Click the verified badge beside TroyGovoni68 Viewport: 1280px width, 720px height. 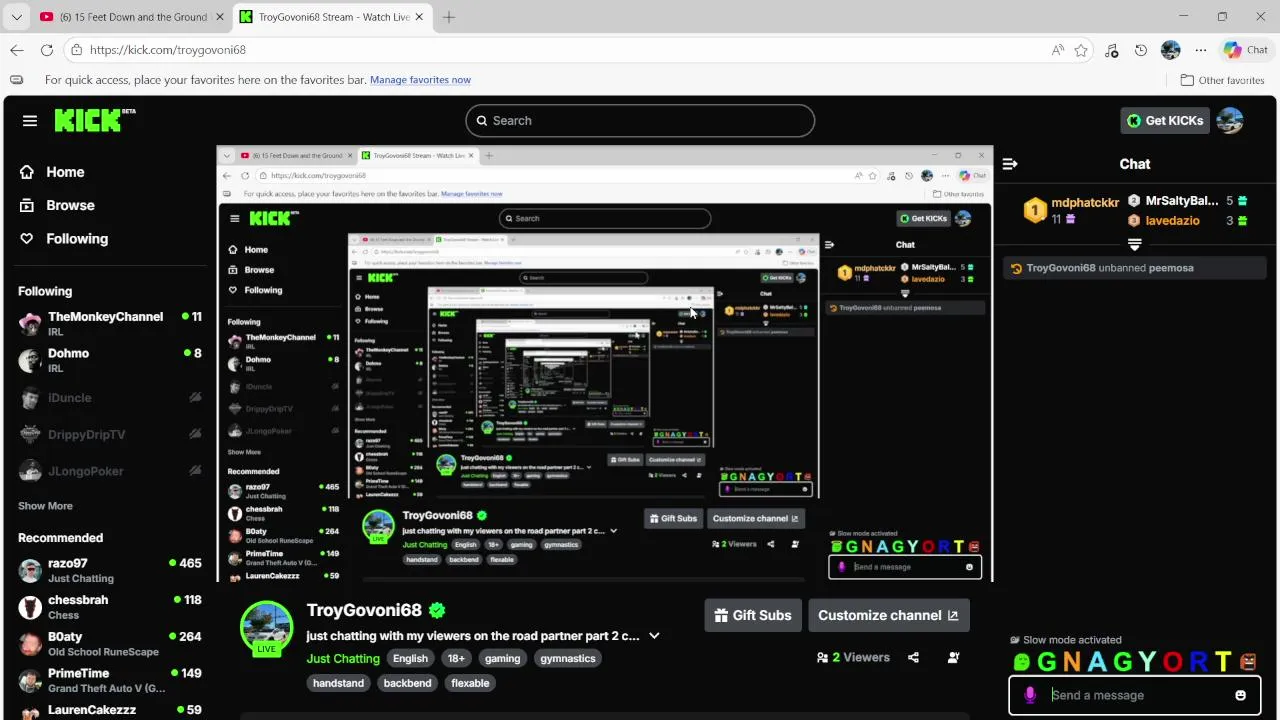coord(437,610)
